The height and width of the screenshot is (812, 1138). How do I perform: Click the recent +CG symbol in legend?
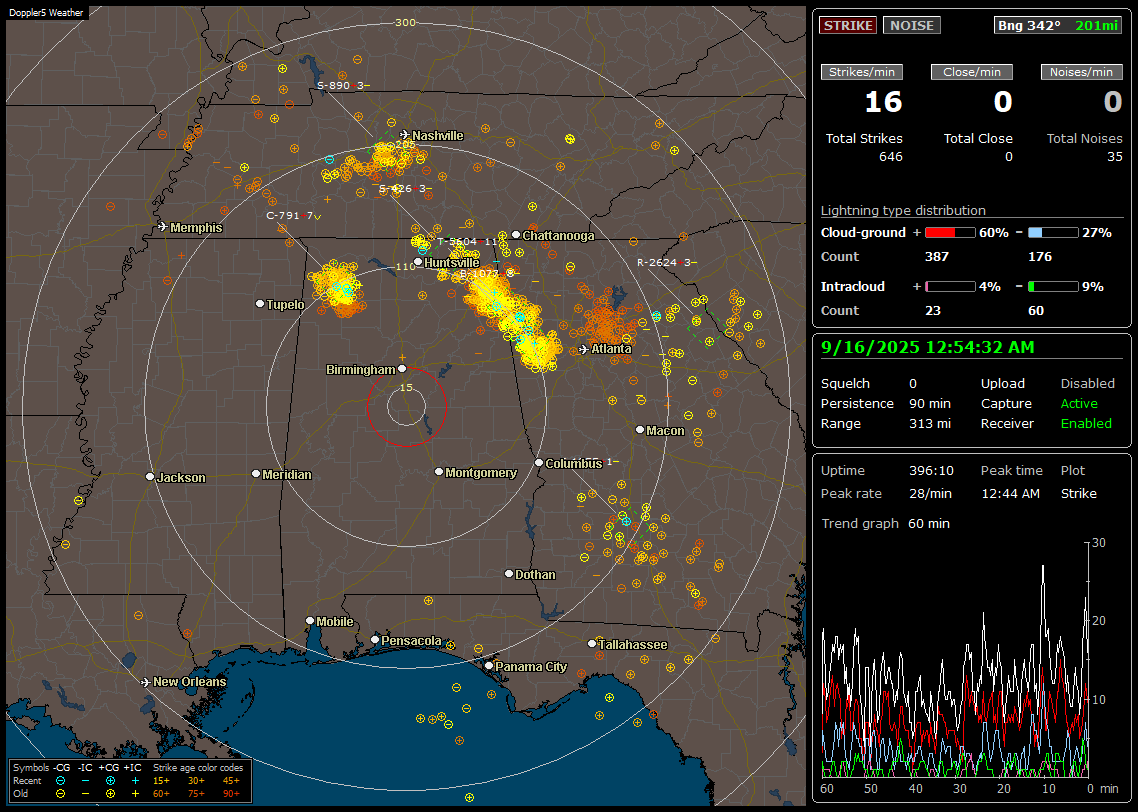tap(110, 781)
